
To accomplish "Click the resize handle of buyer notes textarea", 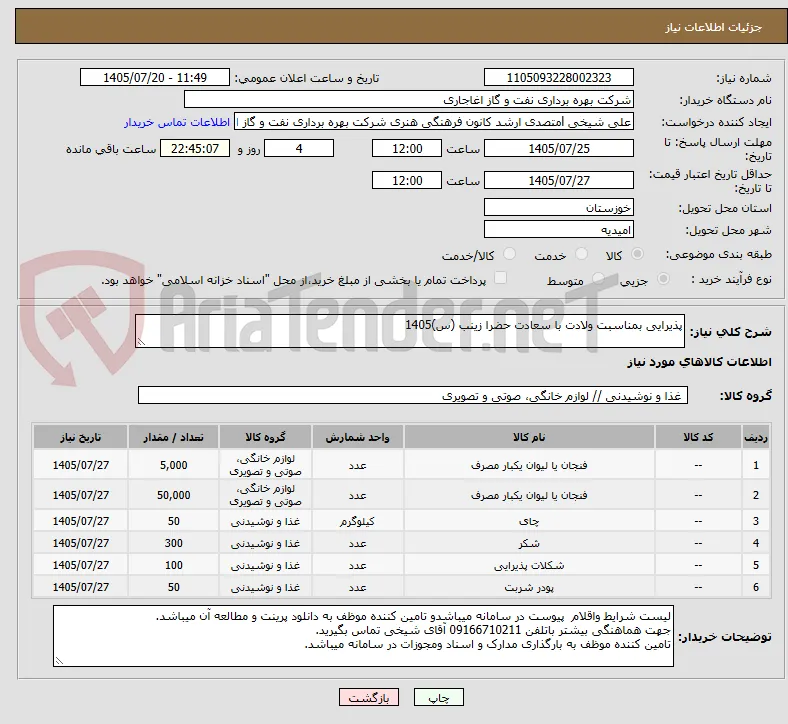I will coord(59,661).
